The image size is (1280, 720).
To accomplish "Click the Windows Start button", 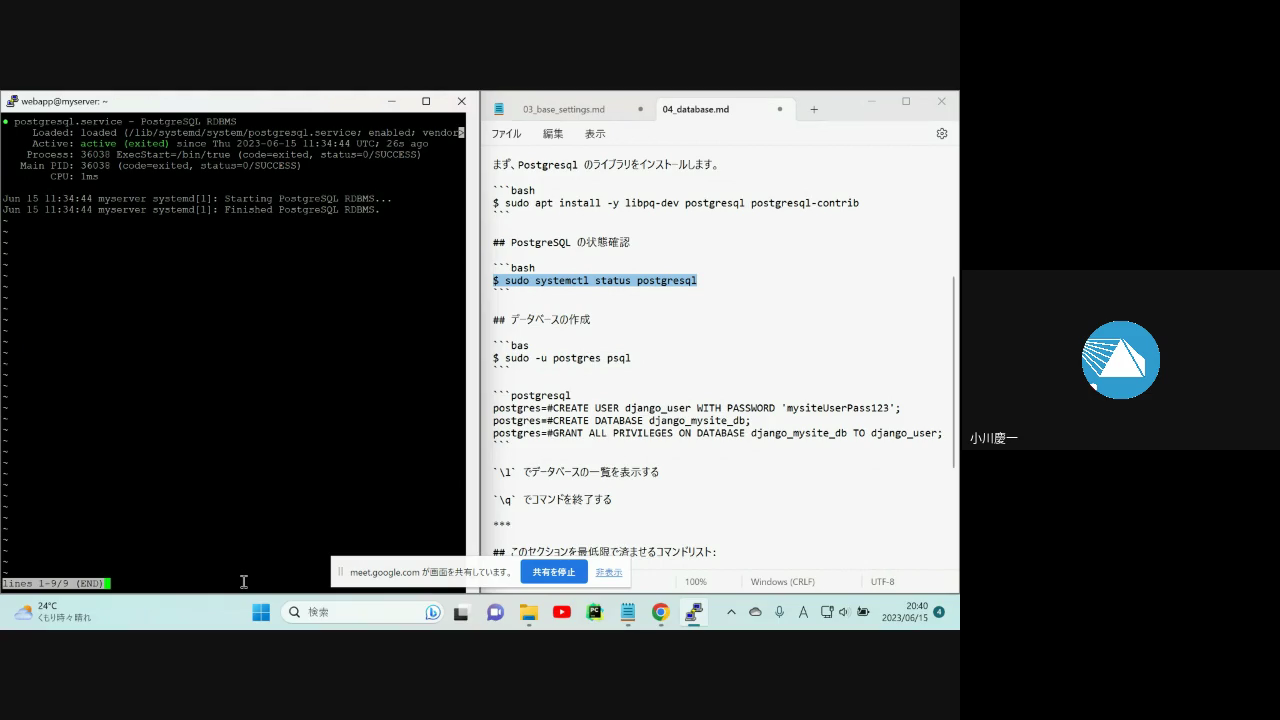I will pyautogui.click(x=261, y=612).
